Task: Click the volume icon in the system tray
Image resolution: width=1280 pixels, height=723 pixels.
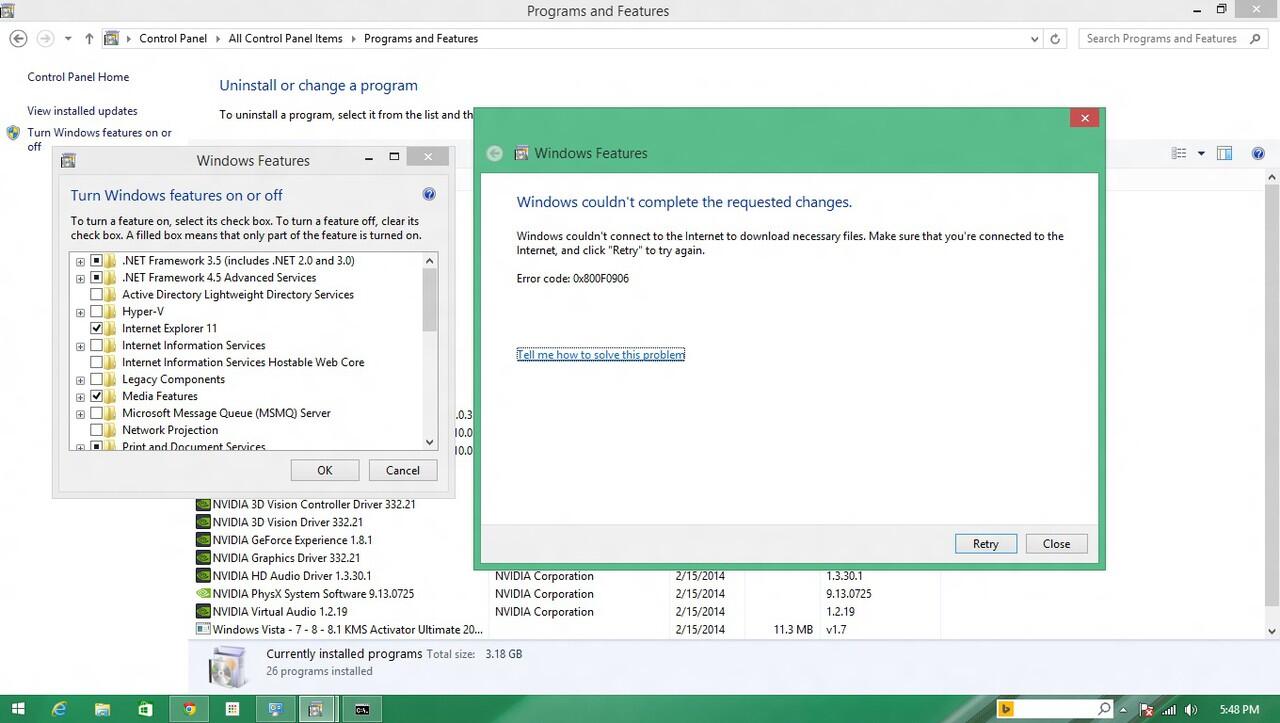Action: (x=1192, y=709)
